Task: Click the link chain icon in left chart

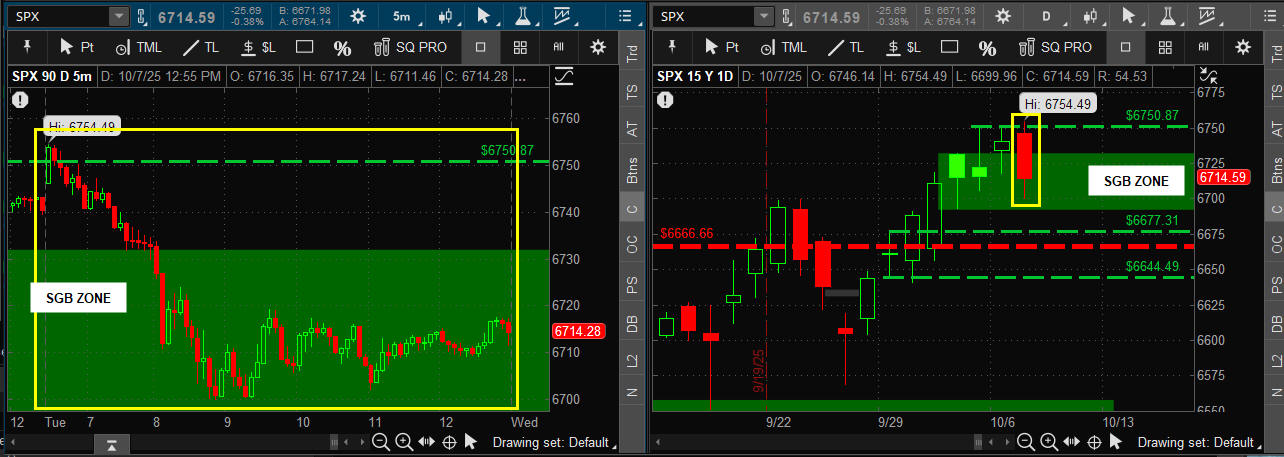Action: click(141, 16)
